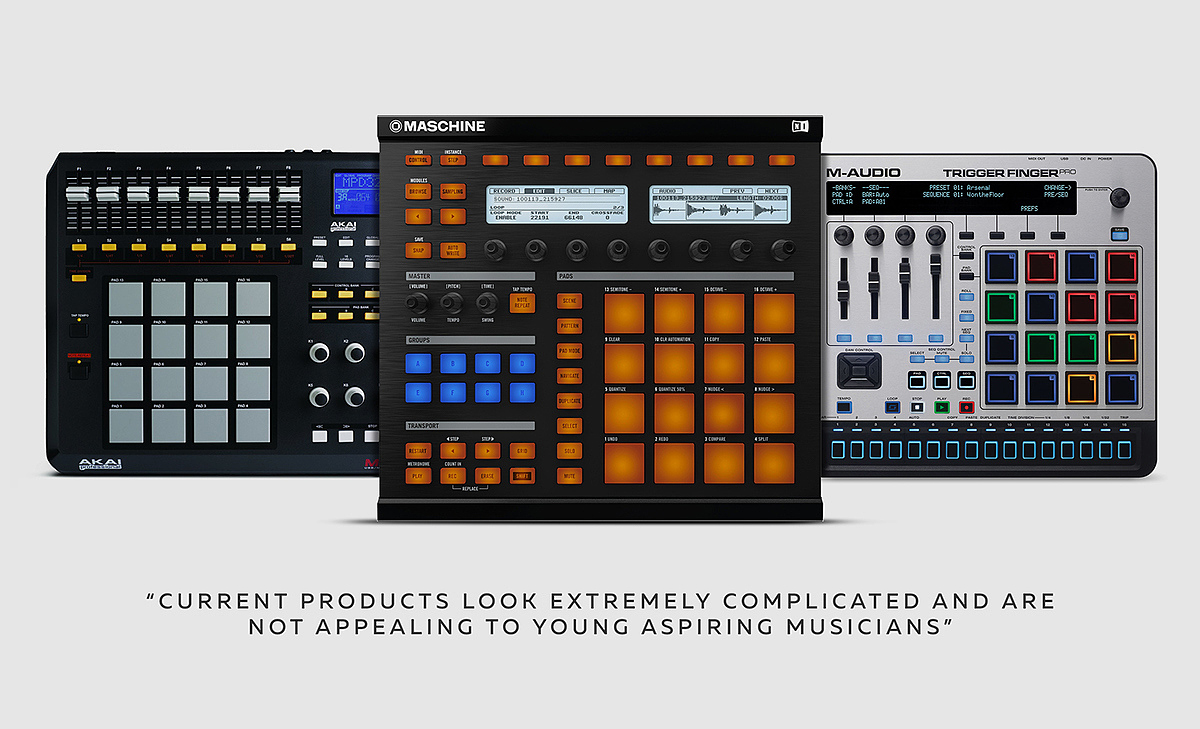Select NEXT on Maschine right display
The image size is (1200, 729).
pyautogui.click(x=772, y=190)
